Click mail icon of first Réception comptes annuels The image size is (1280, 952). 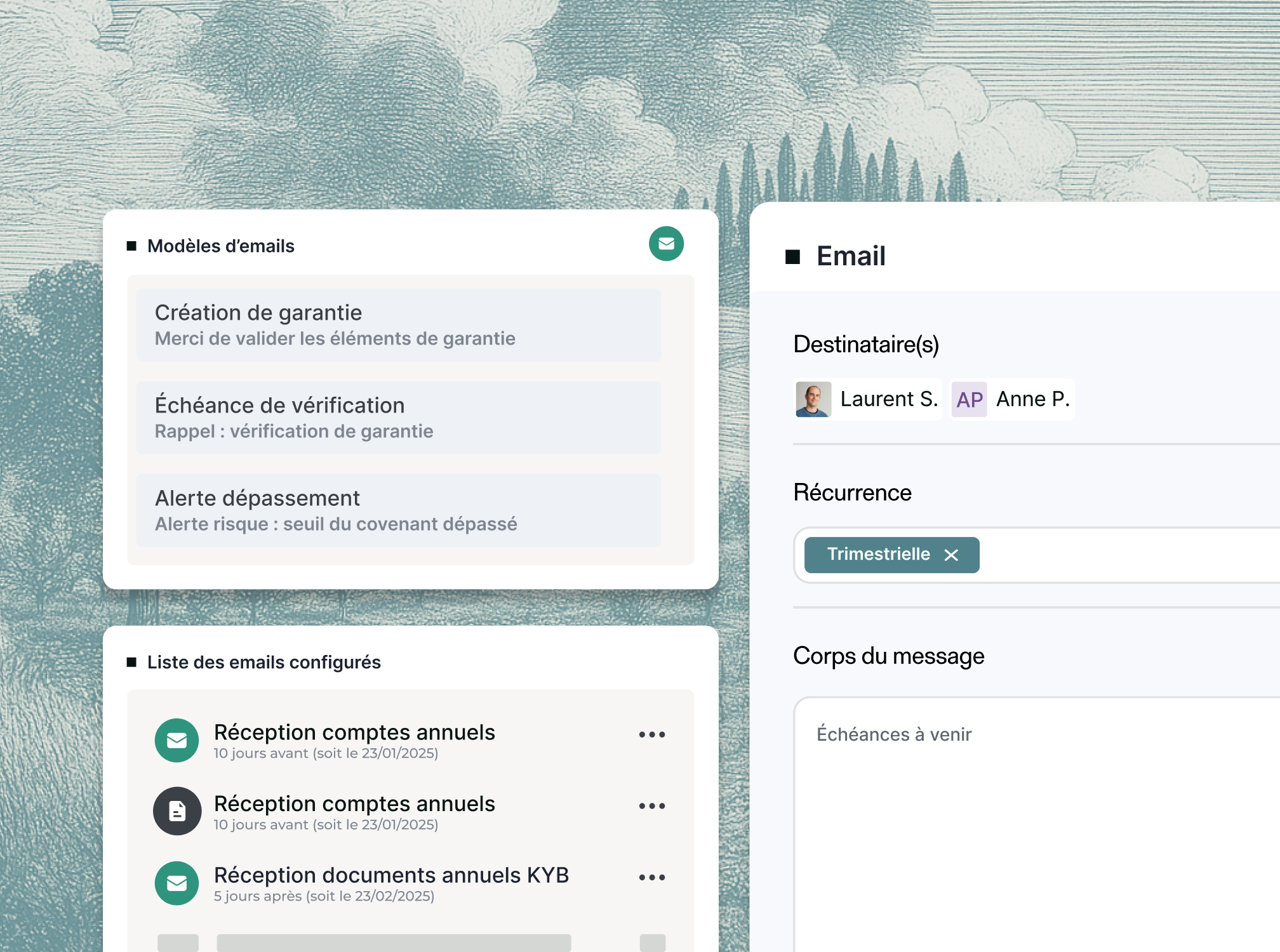tap(177, 740)
